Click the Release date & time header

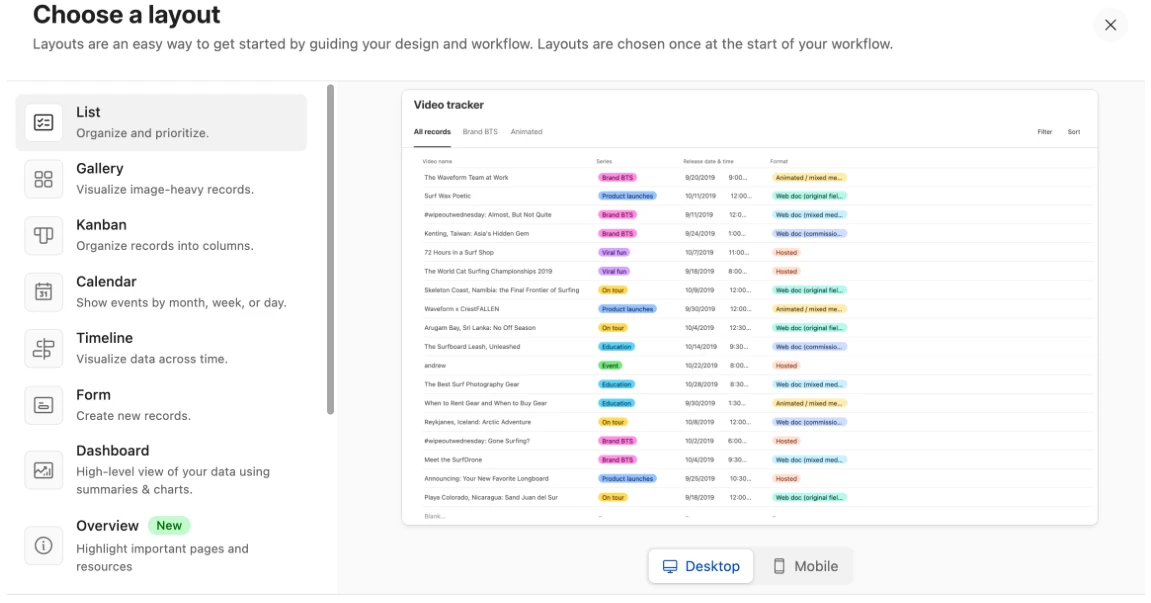pos(708,162)
